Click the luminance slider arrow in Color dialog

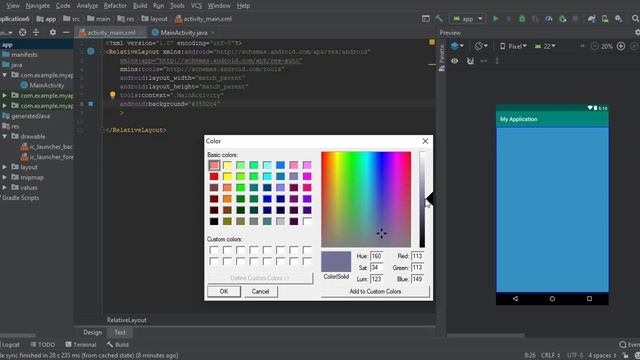(429, 199)
